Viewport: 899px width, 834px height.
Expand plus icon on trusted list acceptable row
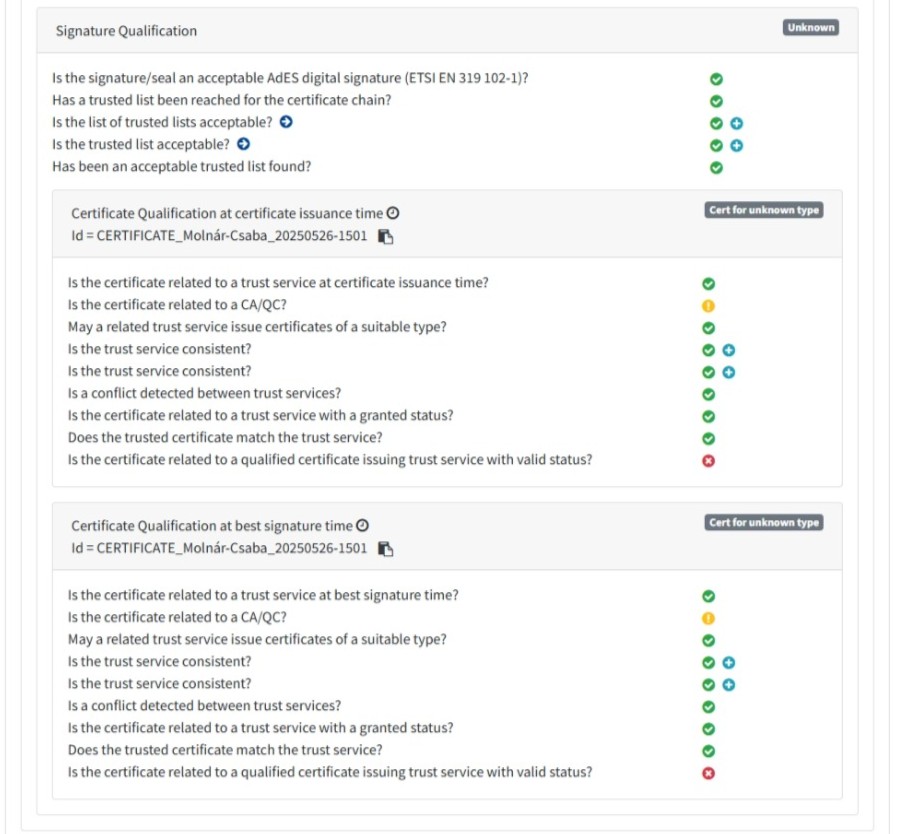point(737,146)
